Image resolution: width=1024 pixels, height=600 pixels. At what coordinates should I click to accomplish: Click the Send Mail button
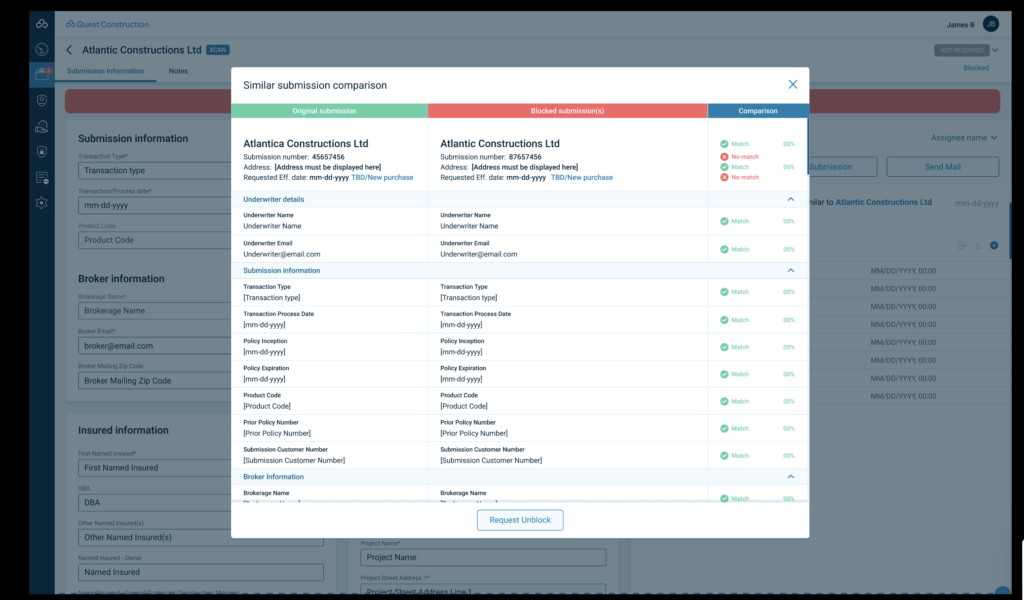(942, 166)
